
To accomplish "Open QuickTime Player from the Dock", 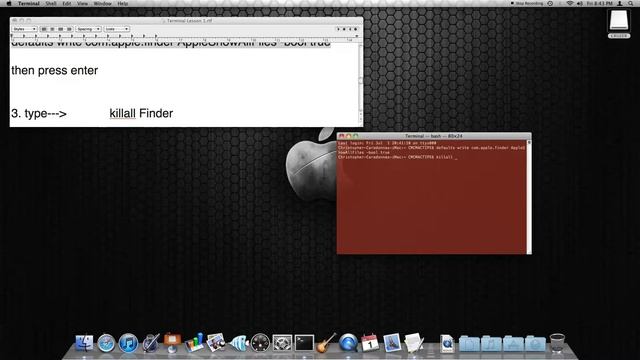I will point(348,343).
